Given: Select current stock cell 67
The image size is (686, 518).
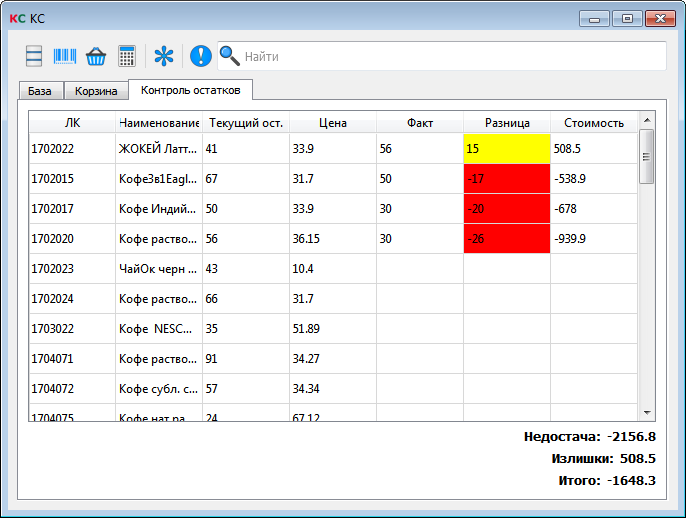Looking at the screenshot, I should (246, 178).
